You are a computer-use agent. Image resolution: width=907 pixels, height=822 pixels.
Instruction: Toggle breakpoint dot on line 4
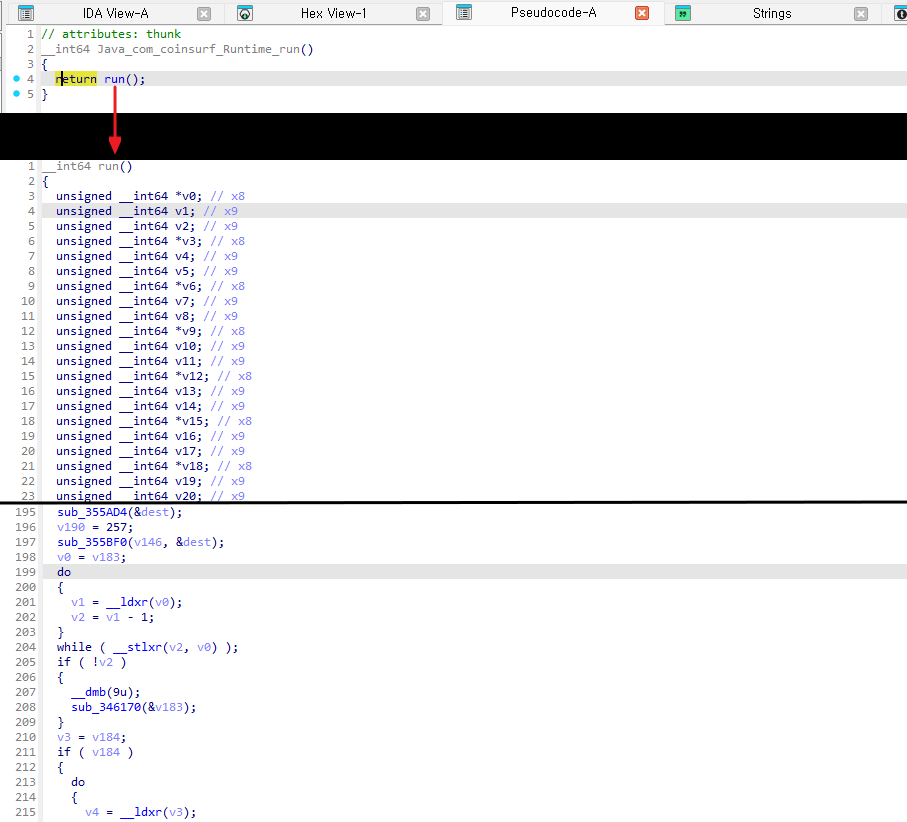click(x=16, y=78)
